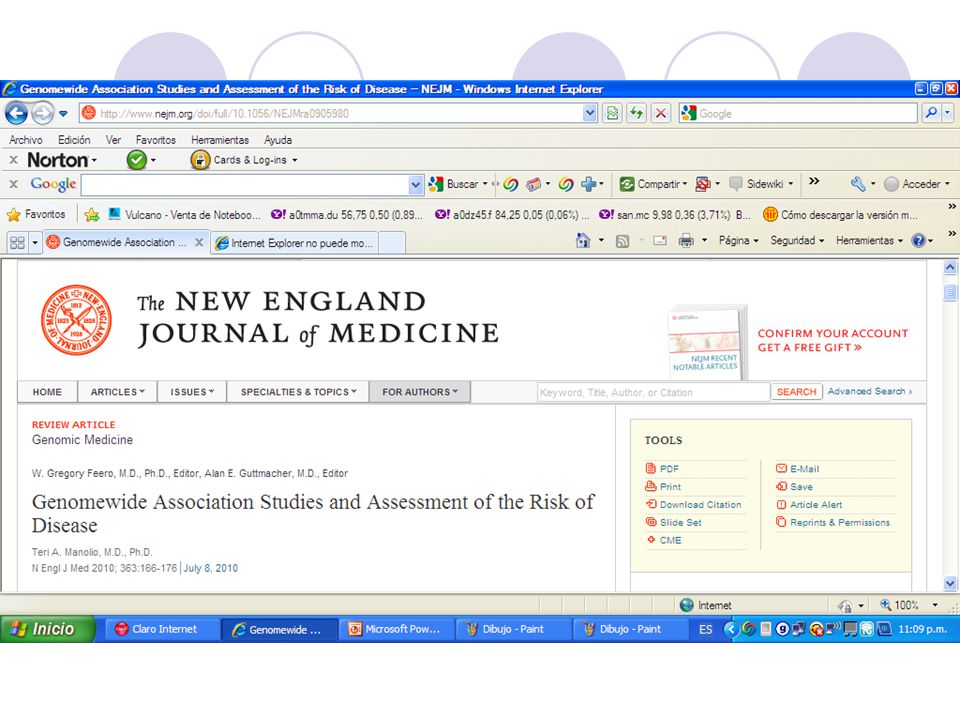The height and width of the screenshot is (720, 960).
Task: Click the Article Alert icon in Tools
Action: [x=781, y=504]
